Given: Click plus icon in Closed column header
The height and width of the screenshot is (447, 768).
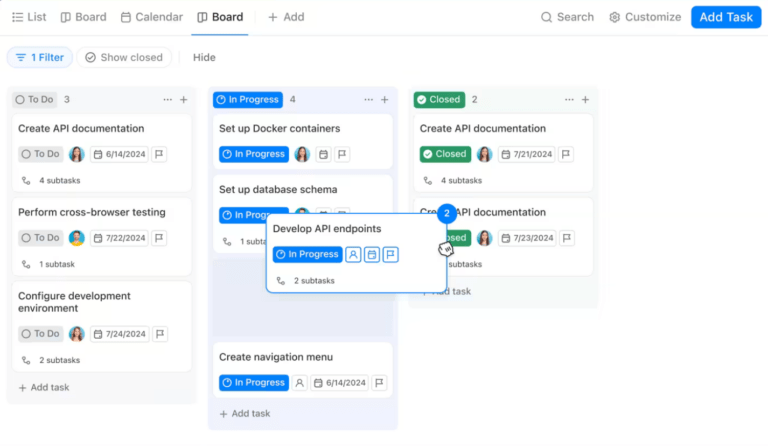Looking at the screenshot, I should pos(585,100).
